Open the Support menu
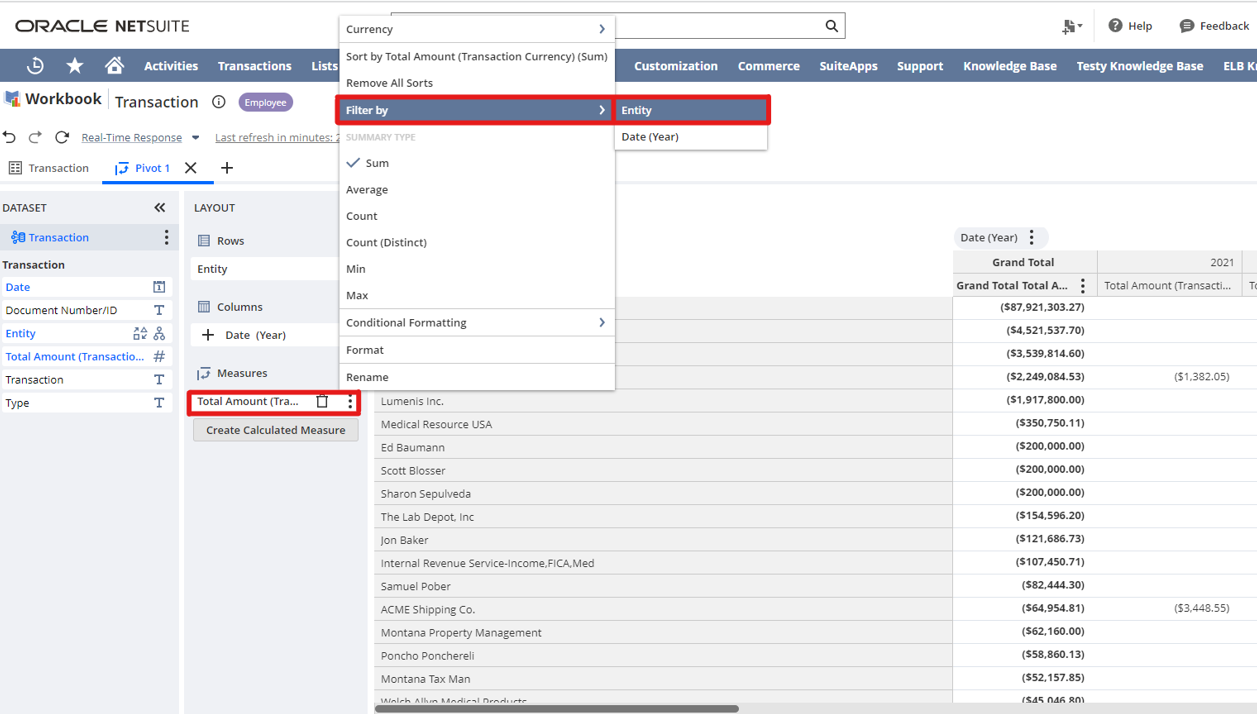 click(920, 66)
